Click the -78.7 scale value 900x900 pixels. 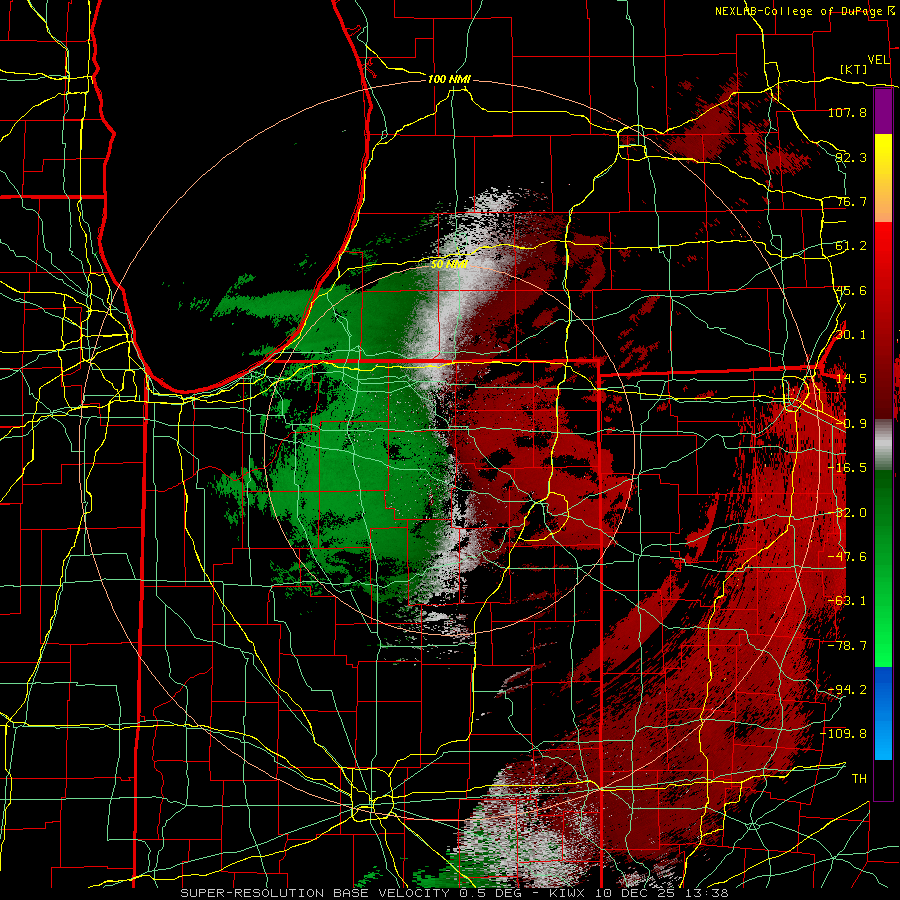click(847, 646)
